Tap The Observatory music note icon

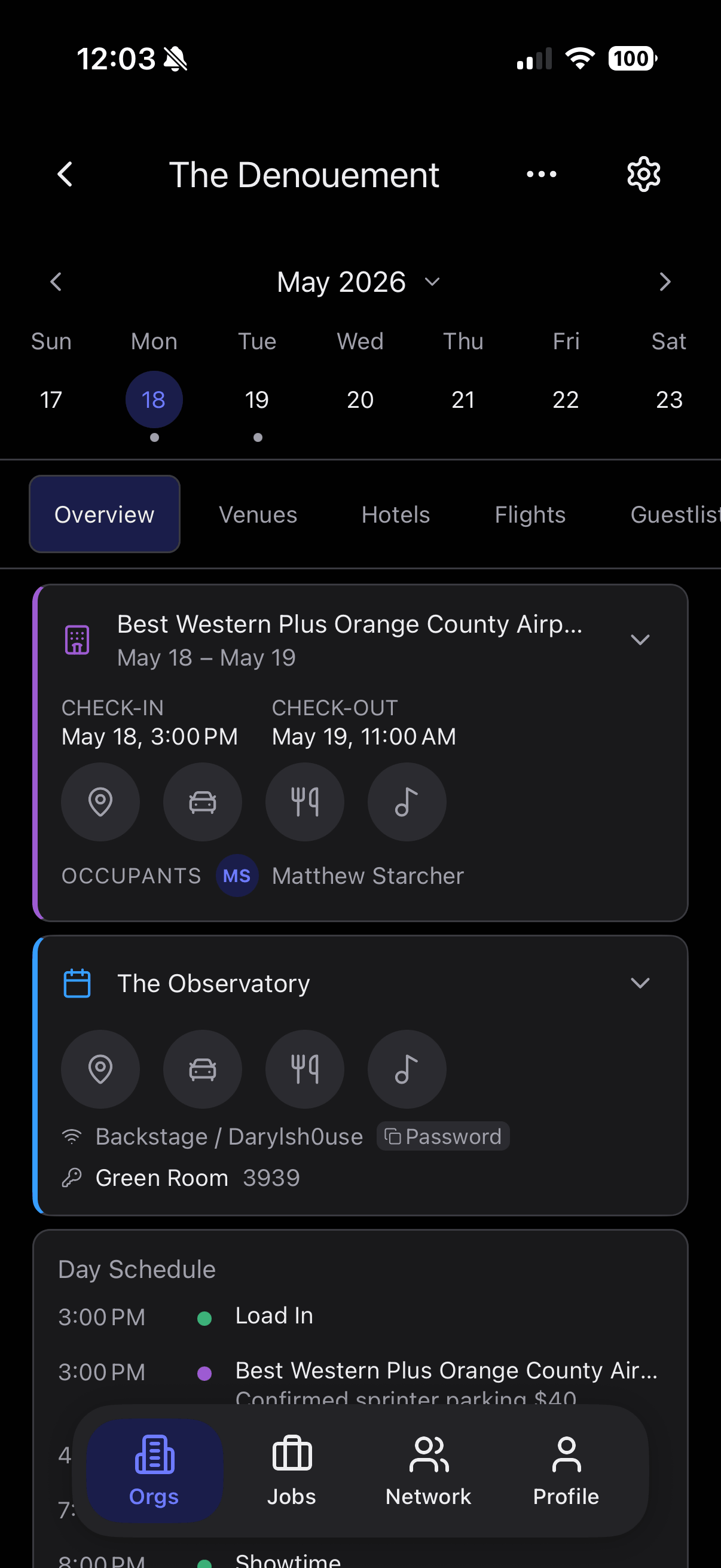(407, 1069)
